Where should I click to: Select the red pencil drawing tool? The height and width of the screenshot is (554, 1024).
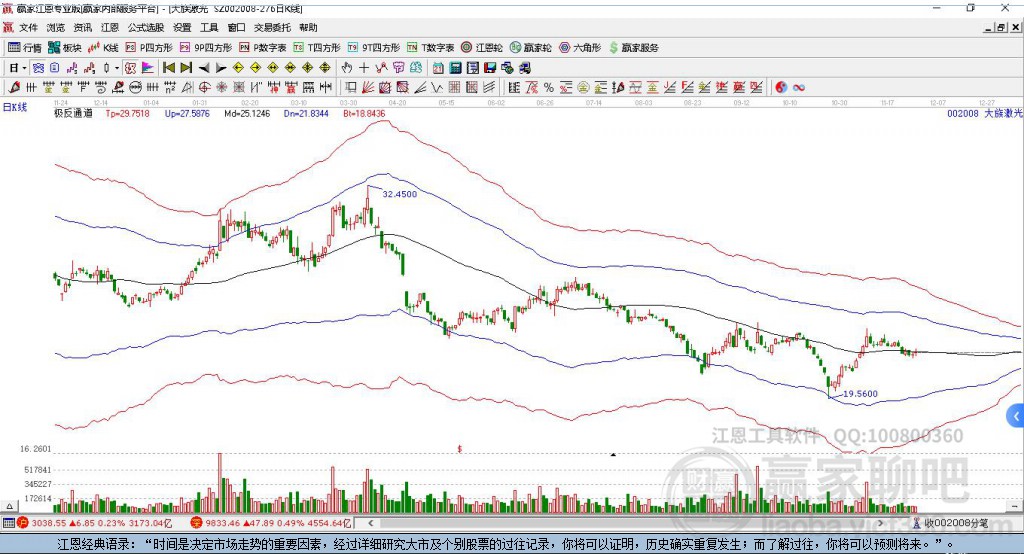[x=14, y=87]
